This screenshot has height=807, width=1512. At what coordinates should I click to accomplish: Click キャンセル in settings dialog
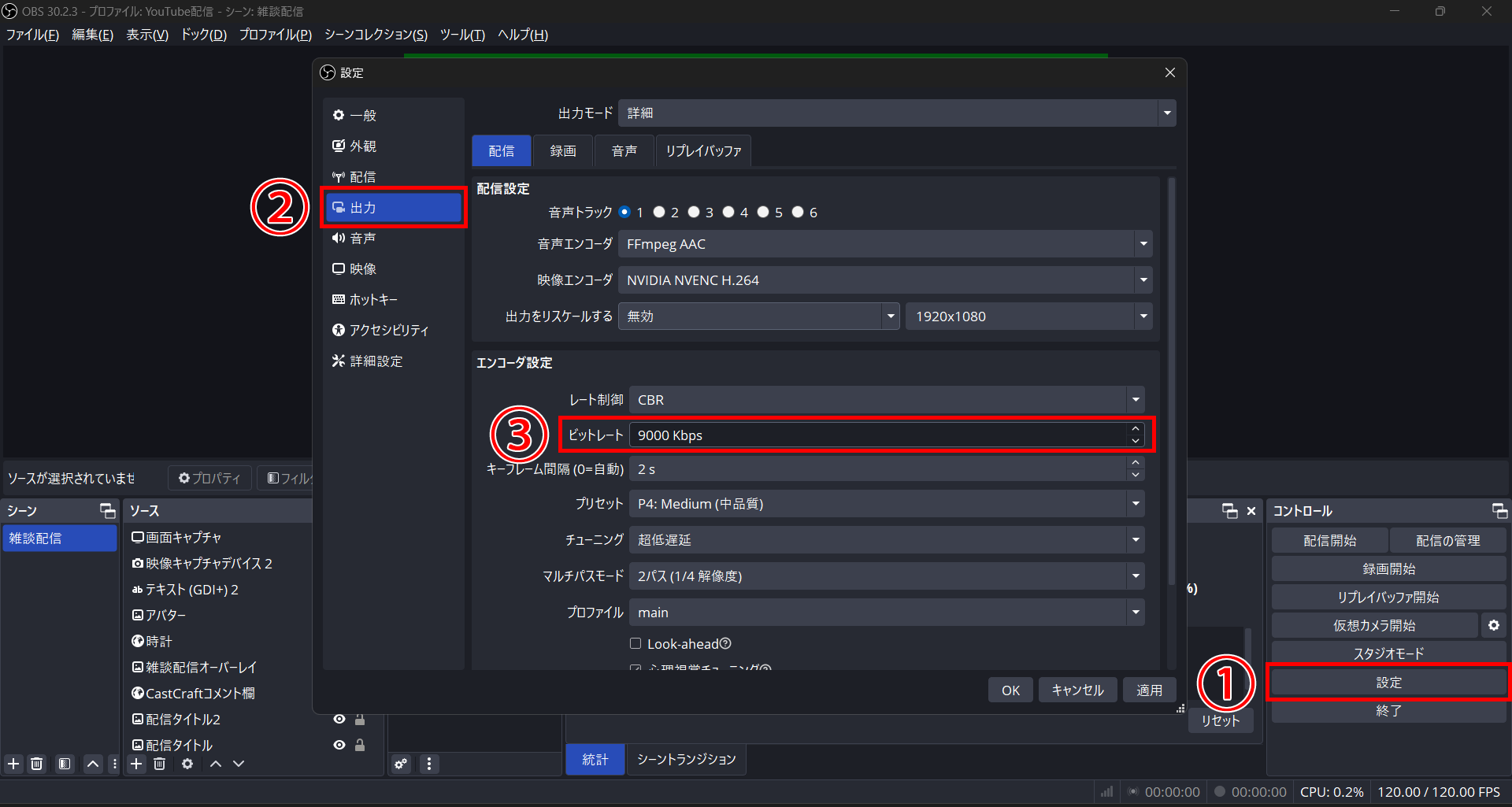[x=1077, y=690]
